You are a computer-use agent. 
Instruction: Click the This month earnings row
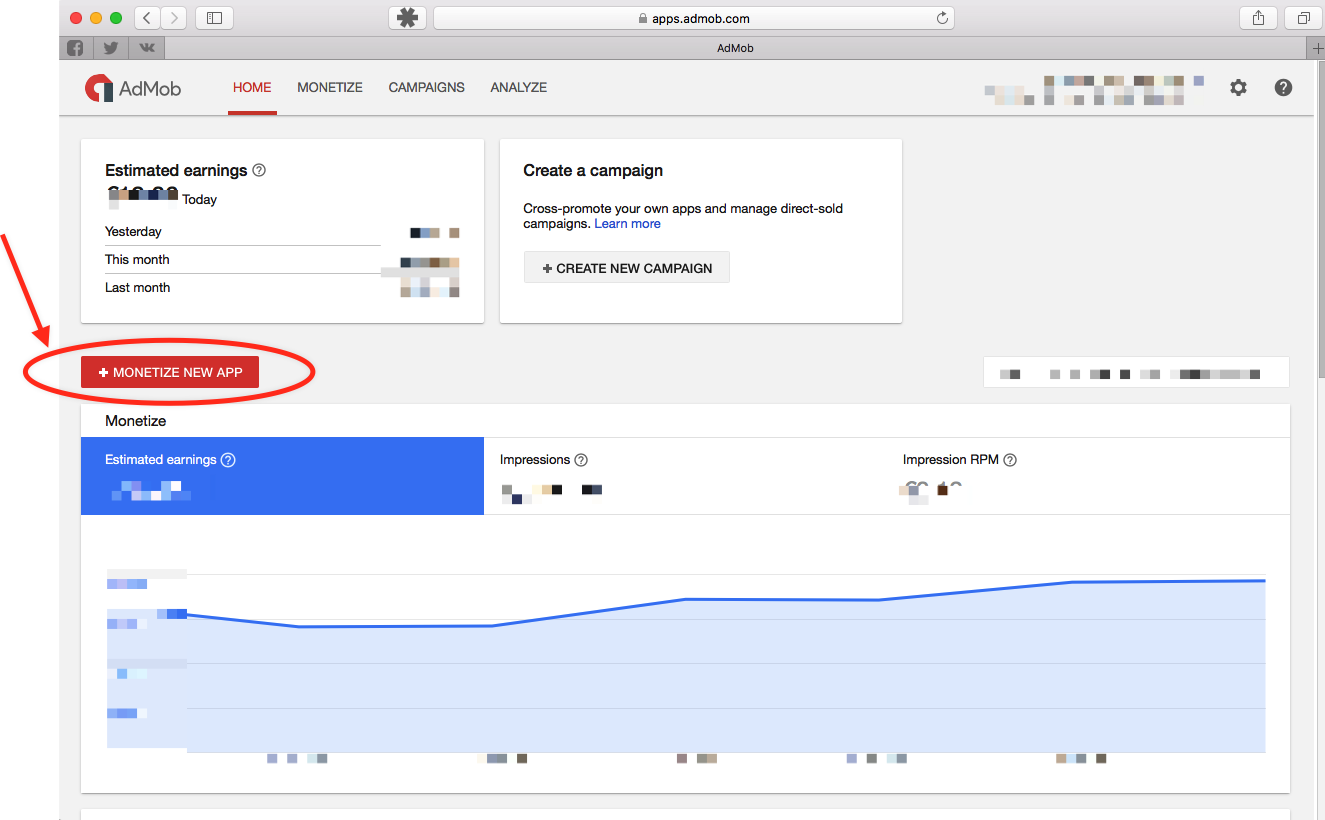tap(282, 260)
